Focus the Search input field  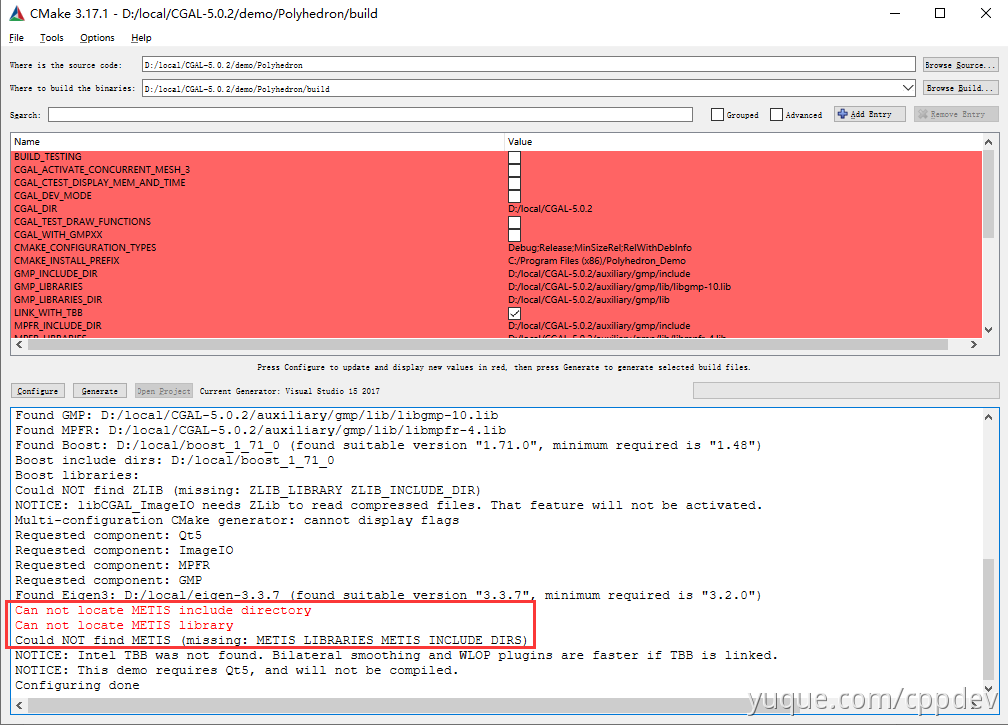370,114
